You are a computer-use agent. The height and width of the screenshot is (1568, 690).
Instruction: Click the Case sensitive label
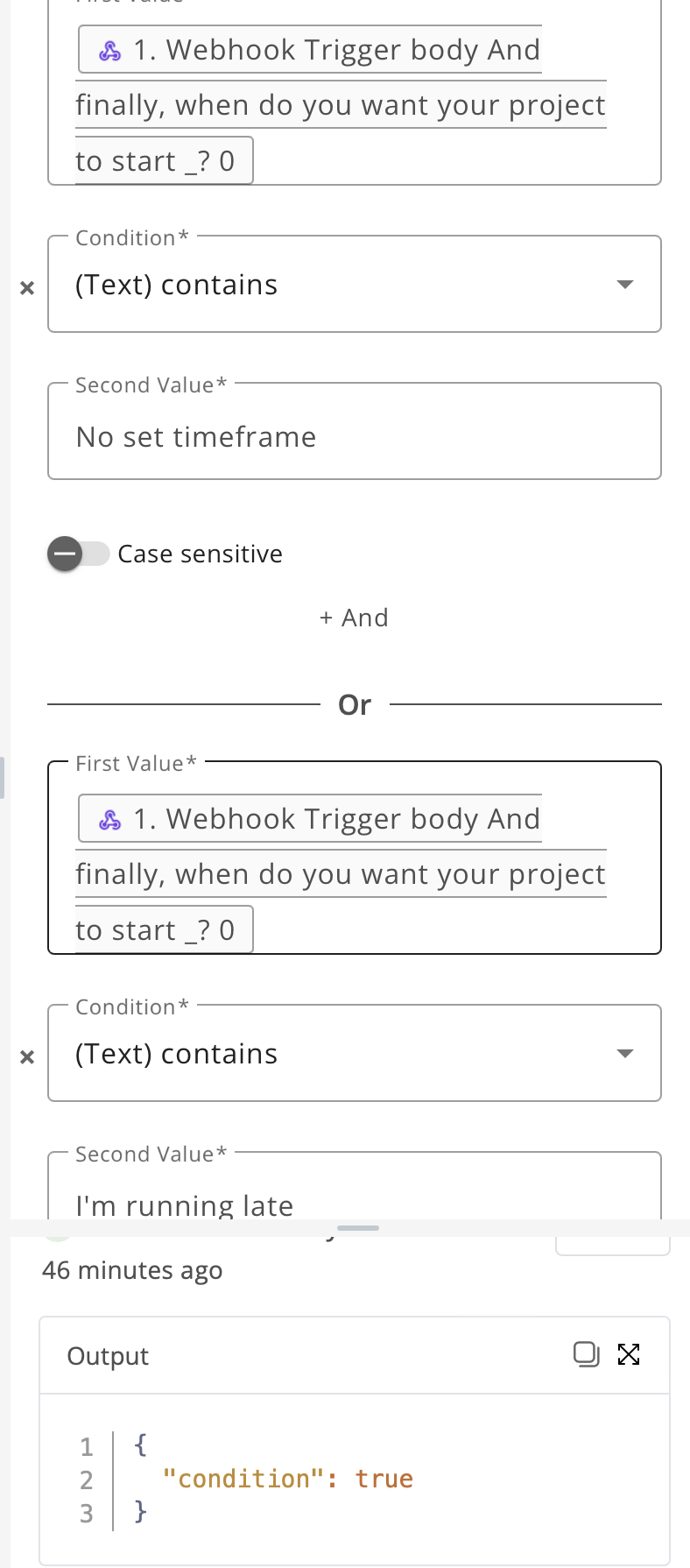[201, 554]
